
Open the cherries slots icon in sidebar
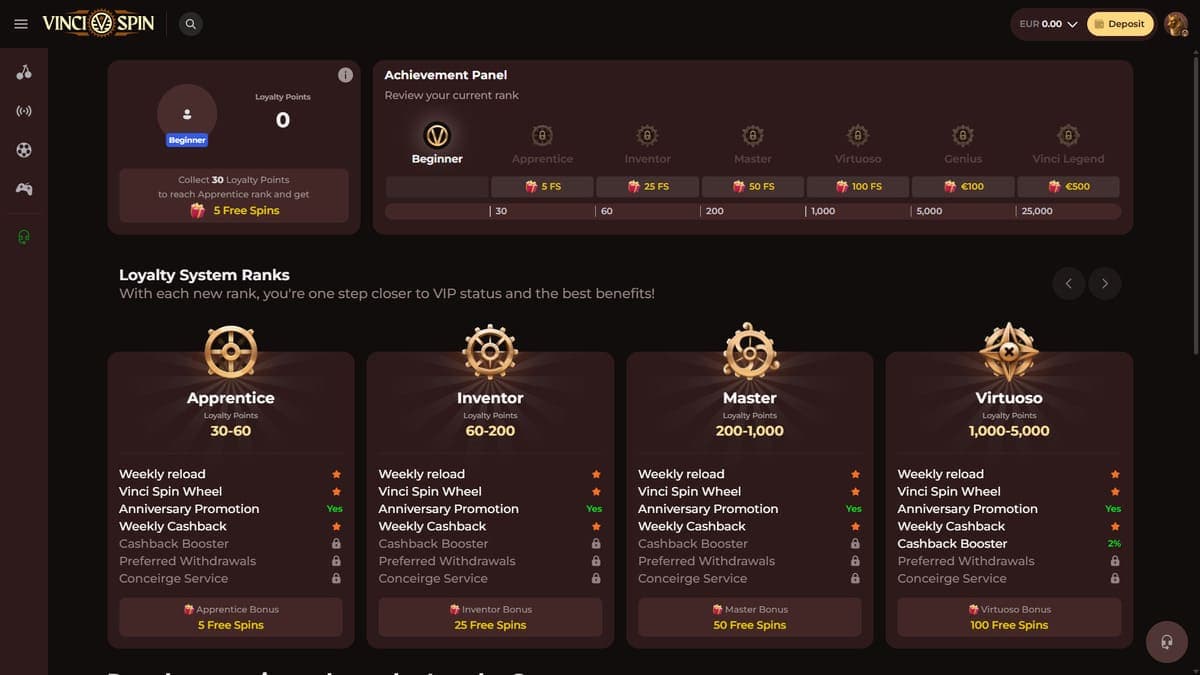[x=24, y=72]
